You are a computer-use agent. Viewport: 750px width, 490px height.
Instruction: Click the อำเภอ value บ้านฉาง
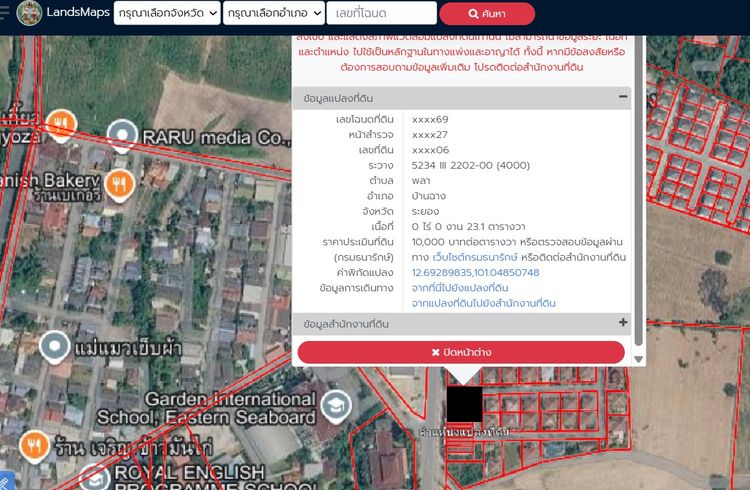(x=429, y=196)
